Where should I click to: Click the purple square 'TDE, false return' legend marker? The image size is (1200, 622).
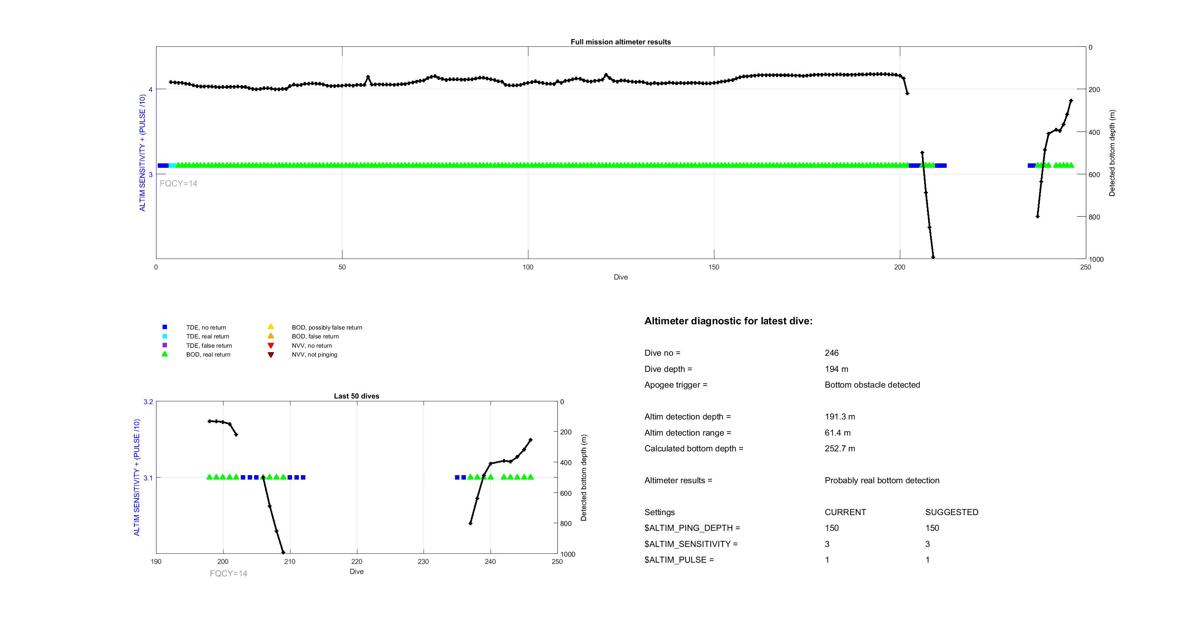click(x=164, y=345)
